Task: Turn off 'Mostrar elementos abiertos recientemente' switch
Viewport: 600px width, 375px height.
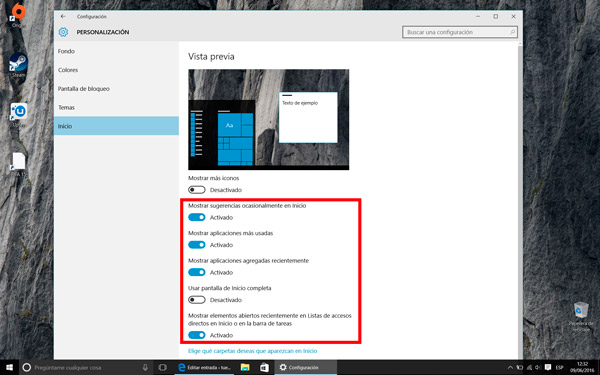Action: point(197,335)
